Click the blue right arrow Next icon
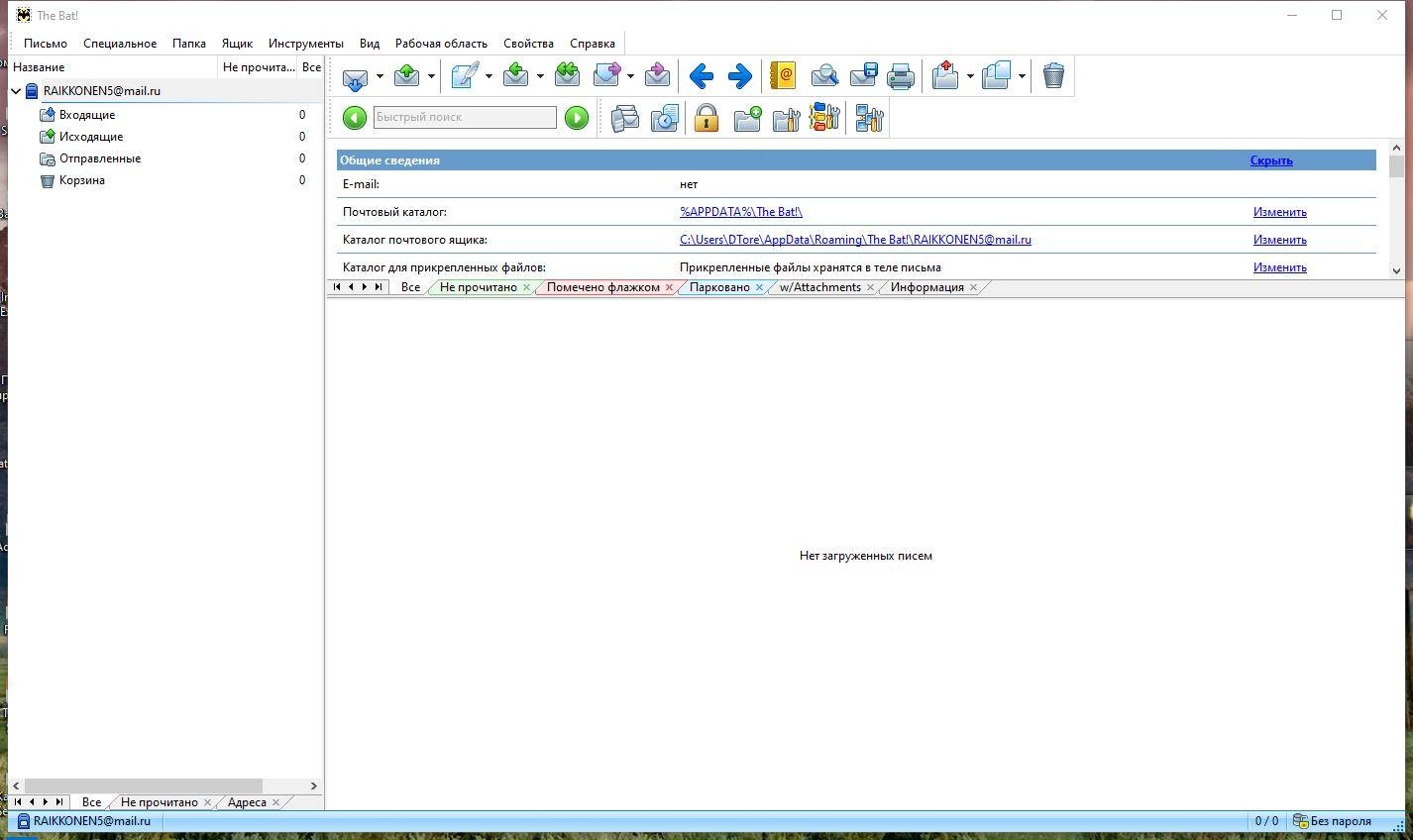Image resolution: width=1413 pixels, height=840 pixels. pos(740,76)
